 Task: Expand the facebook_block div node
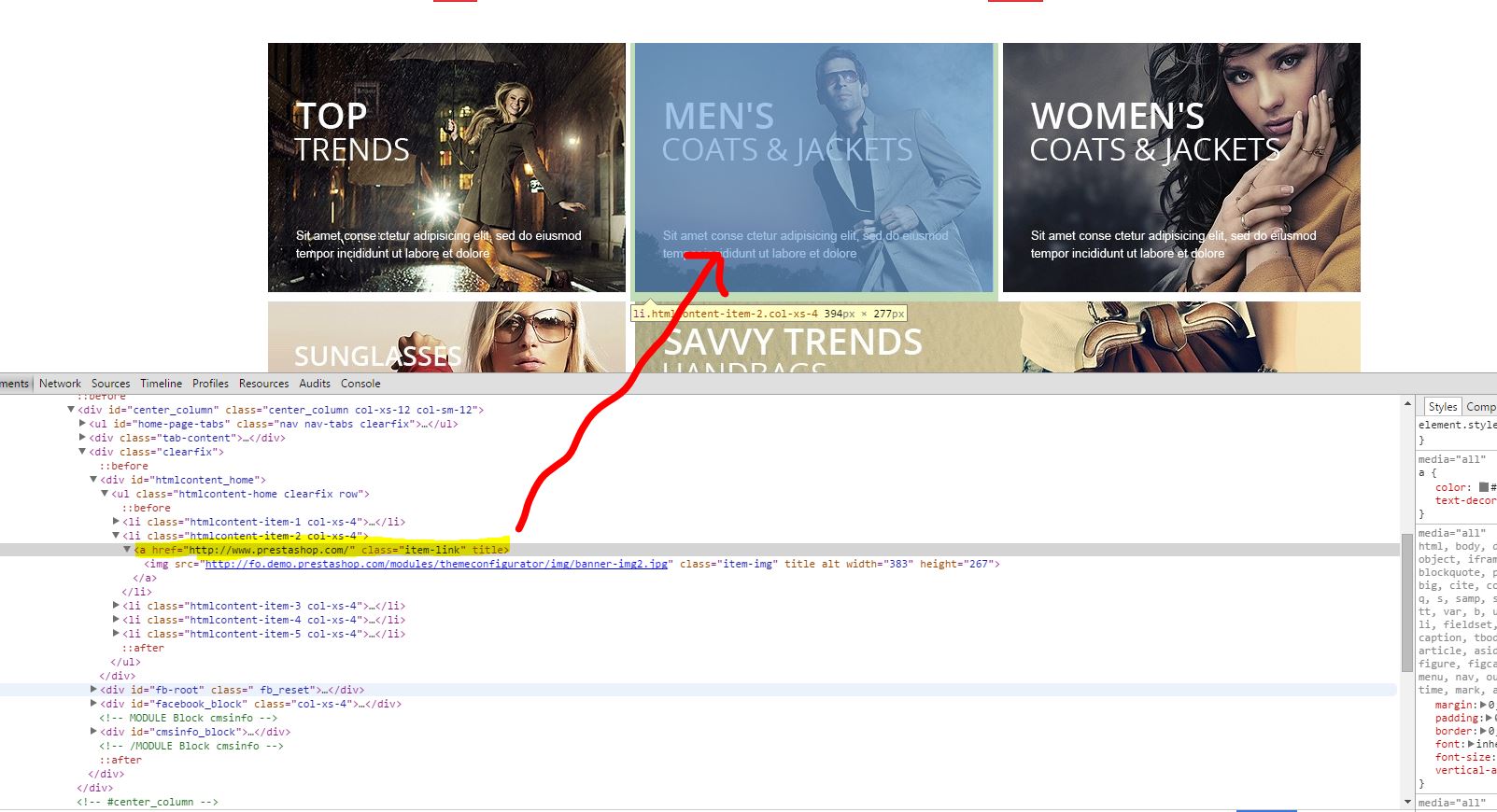click(x=93, y=704)
